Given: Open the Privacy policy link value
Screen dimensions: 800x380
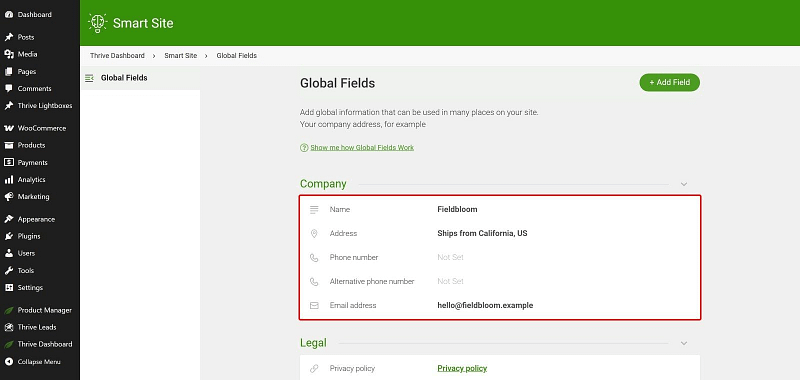Looking at the screenshot, I should 462,368.
